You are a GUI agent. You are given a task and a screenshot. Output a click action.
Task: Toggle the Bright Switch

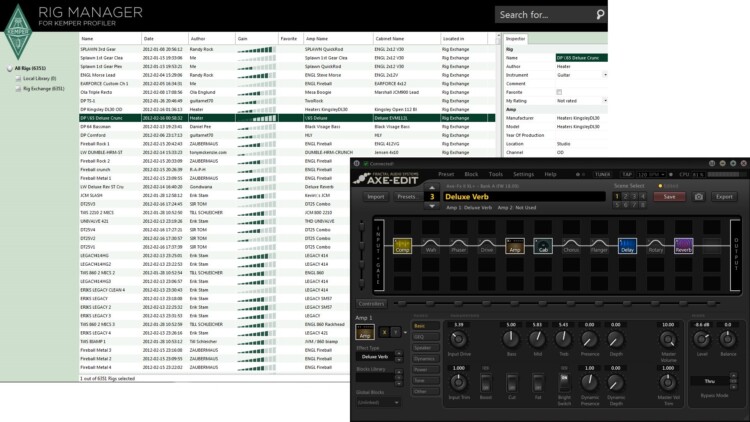click(x=564, y=383)
